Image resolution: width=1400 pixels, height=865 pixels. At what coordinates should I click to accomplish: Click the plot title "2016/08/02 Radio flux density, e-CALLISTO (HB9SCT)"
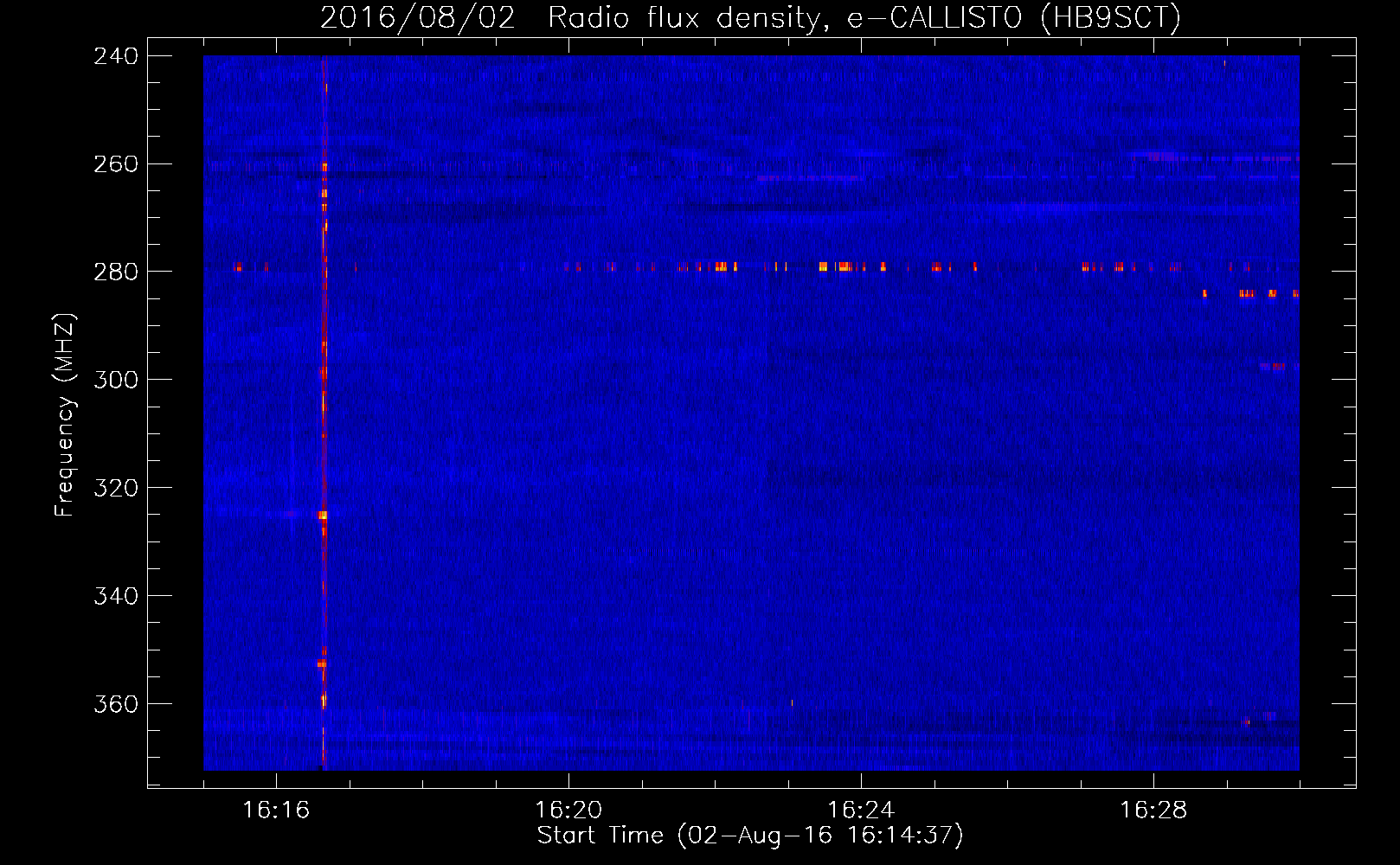click(x=750, y=17)
